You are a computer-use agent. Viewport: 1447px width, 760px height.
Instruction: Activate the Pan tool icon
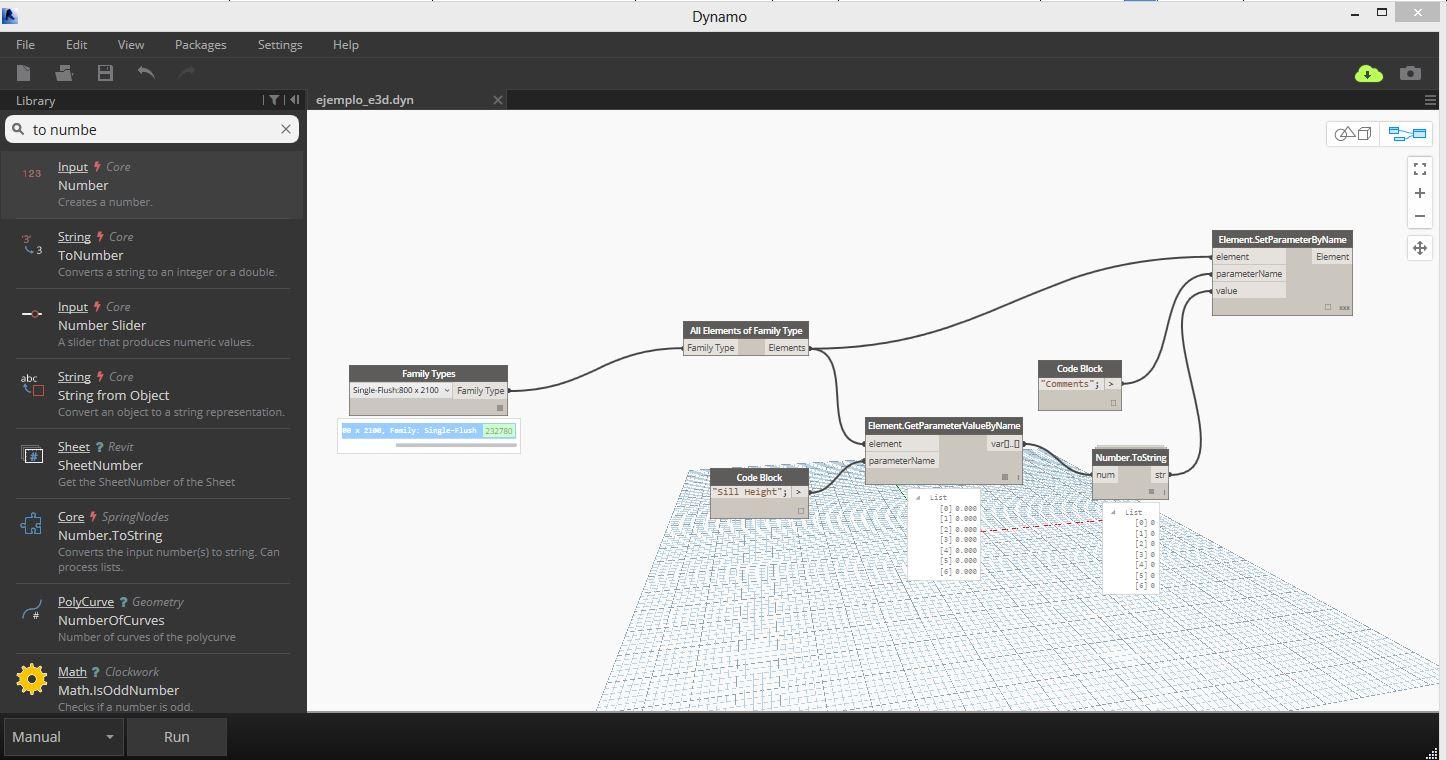coord(1420,248)
